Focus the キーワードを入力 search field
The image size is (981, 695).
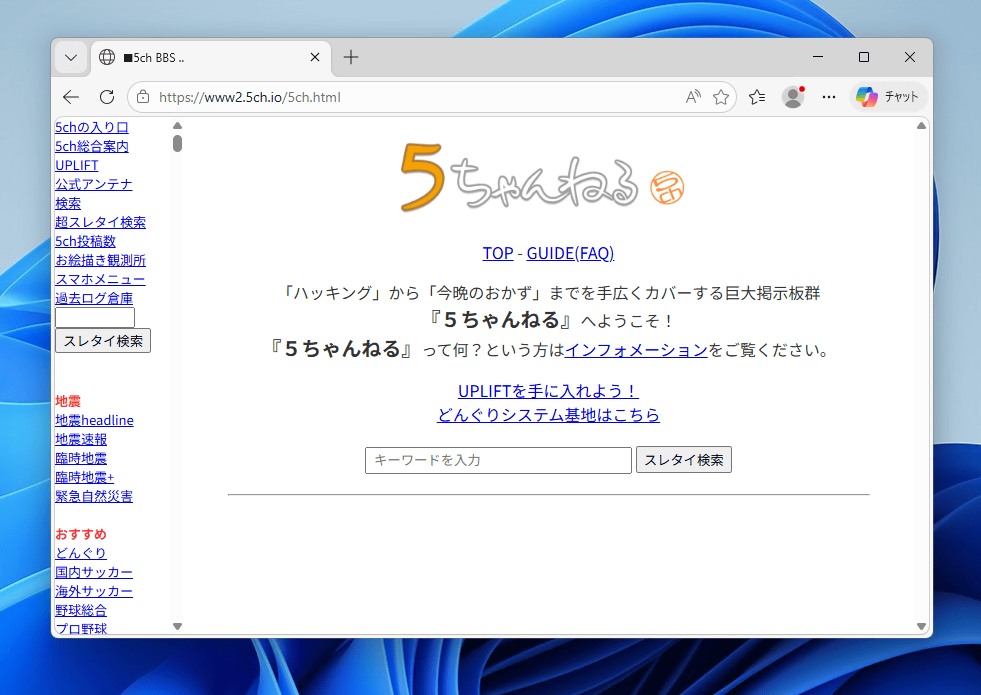click(x=498, y=460)
